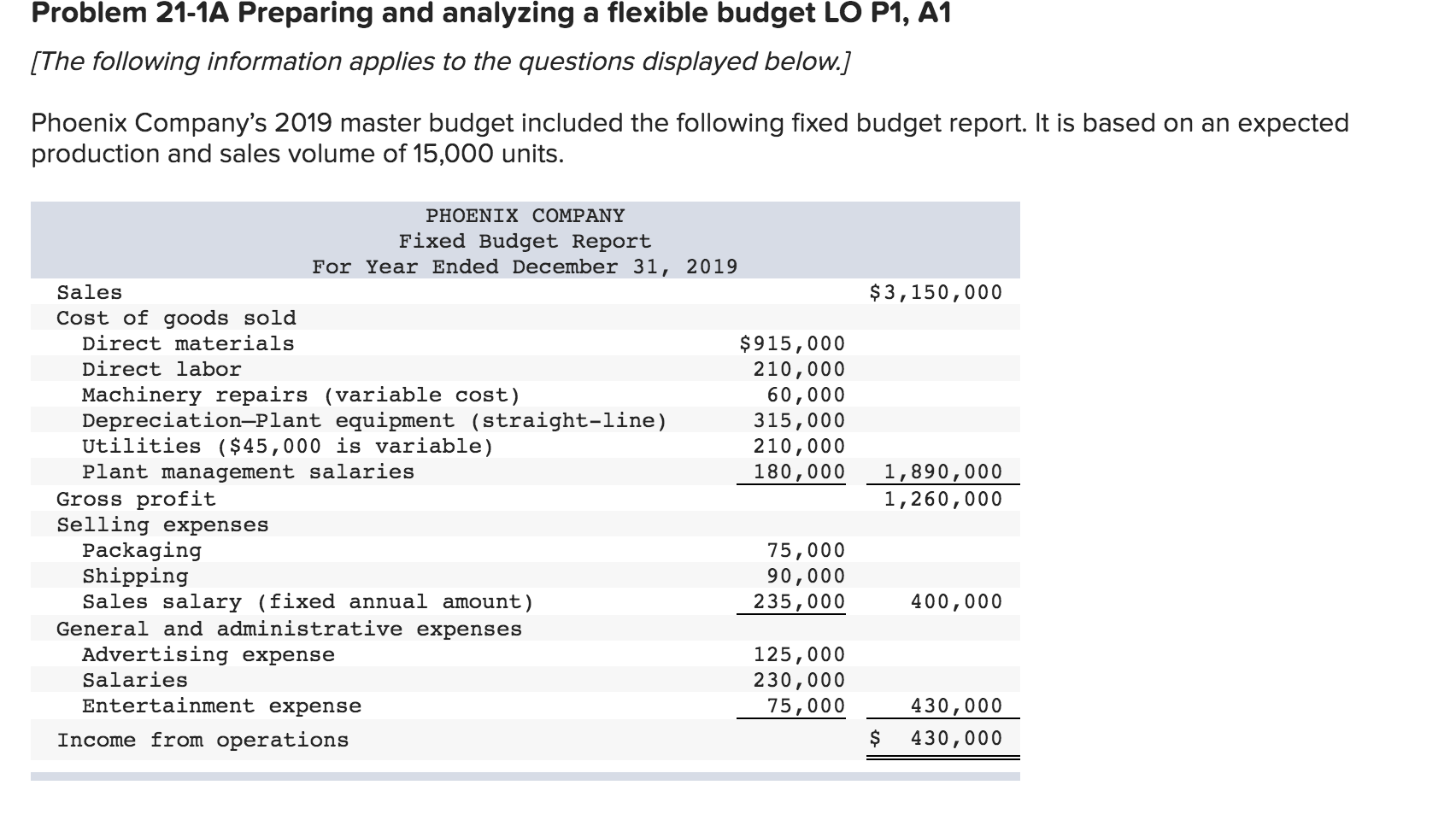Click the Problem 21-1A heading text
This screenshot has width=1456, height=820.
click(491, 15)
